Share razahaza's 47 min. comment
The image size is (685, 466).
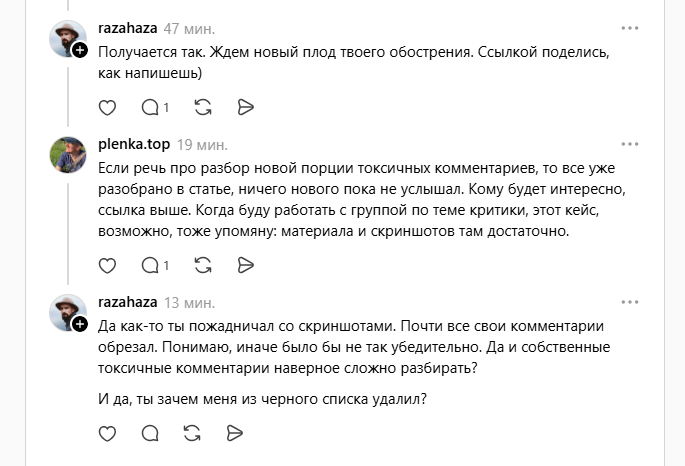click(x=246, y=106)
